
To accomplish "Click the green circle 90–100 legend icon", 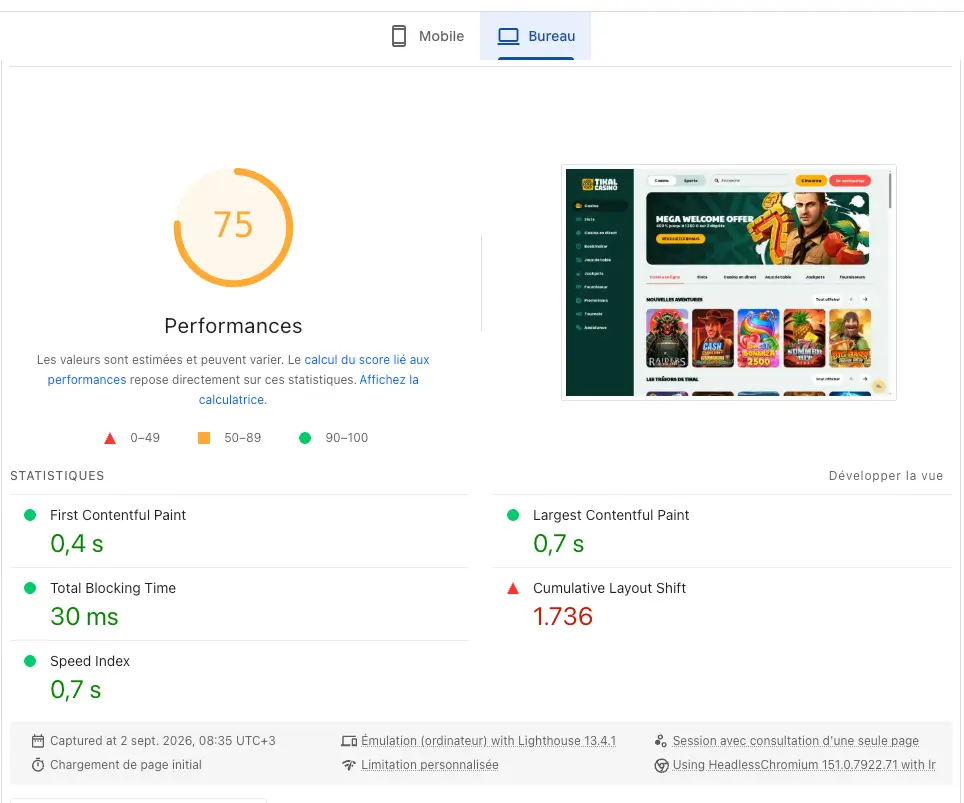I will pyautogui.click(x=305, y=438).
